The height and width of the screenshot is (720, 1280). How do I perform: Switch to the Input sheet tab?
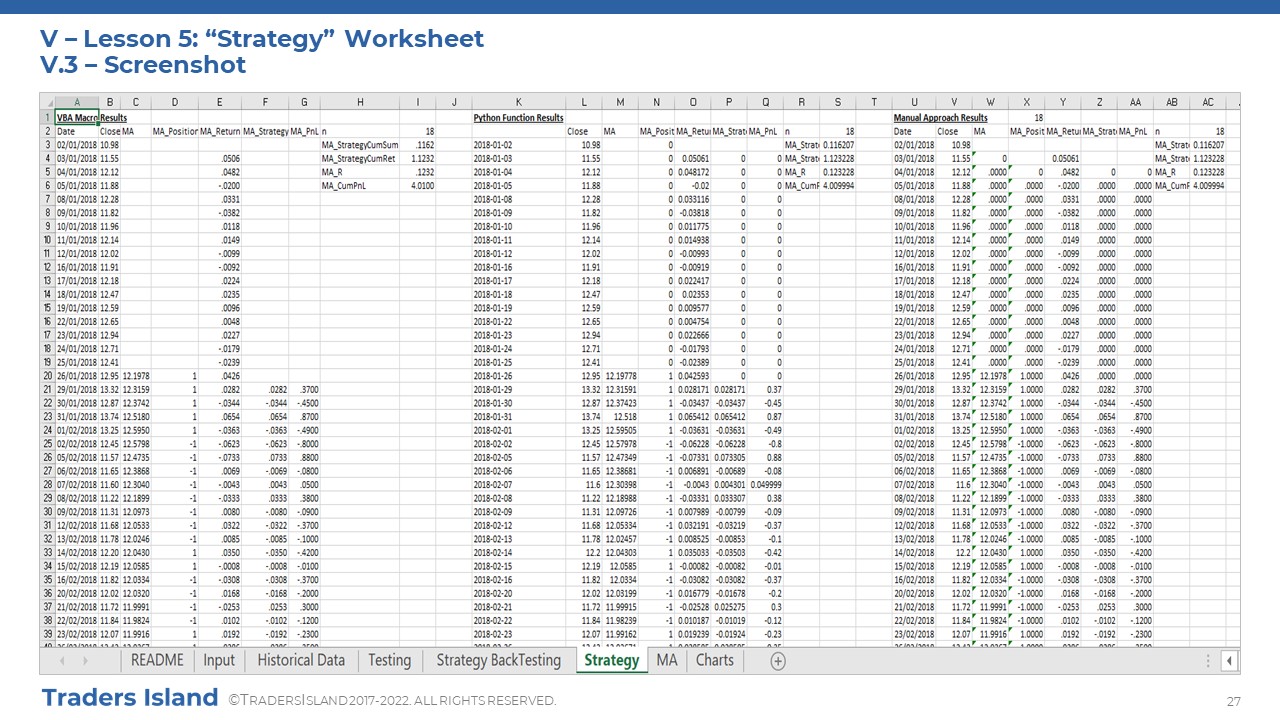(x=219, y=660)
